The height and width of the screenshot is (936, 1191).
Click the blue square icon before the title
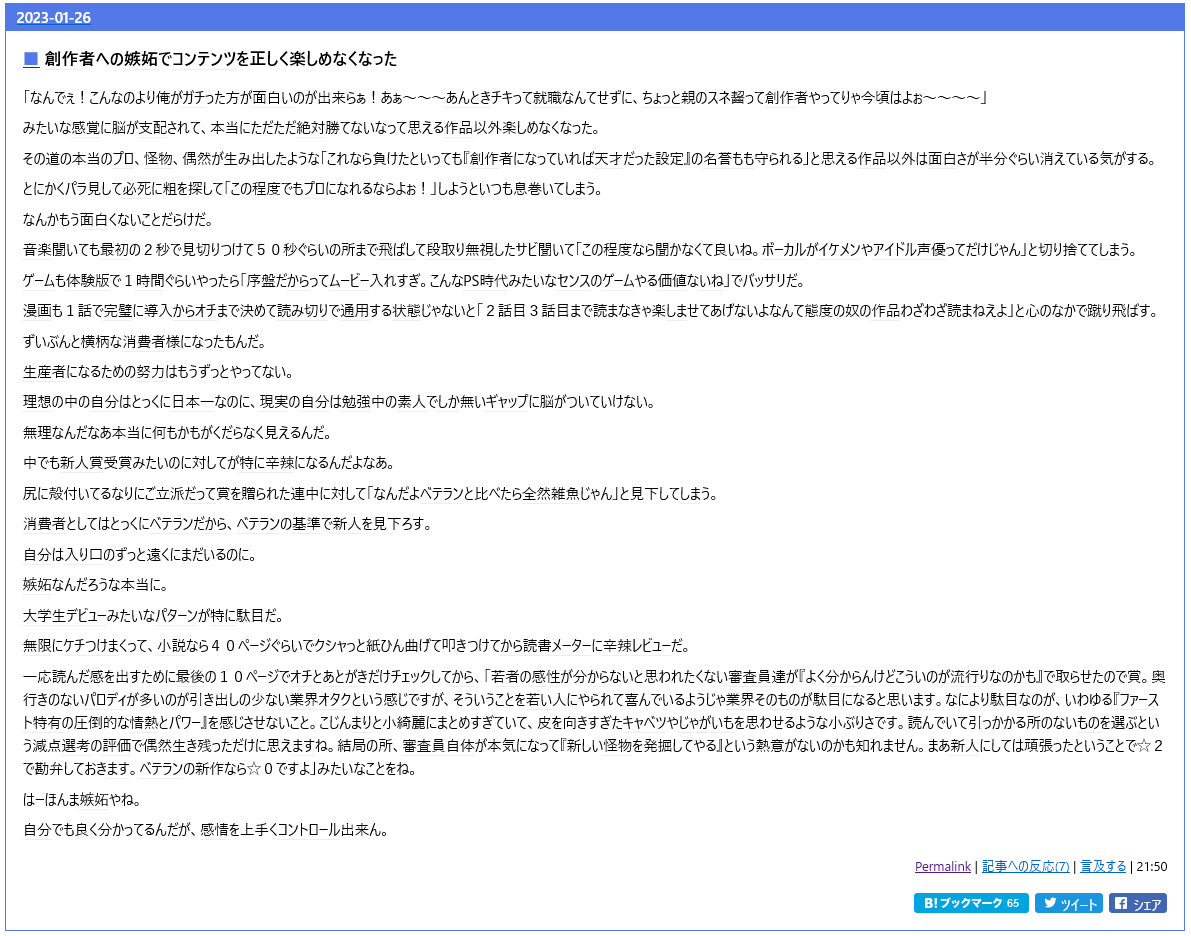click(31, 59)
